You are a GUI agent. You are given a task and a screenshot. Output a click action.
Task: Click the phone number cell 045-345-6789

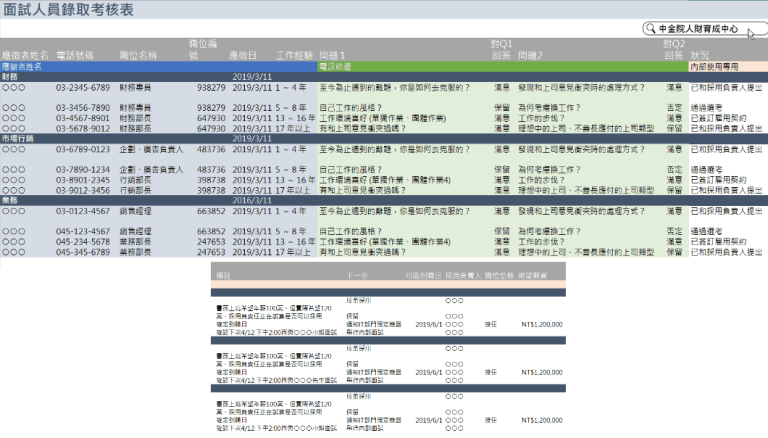pyautogui.click(x=83, y=252)
